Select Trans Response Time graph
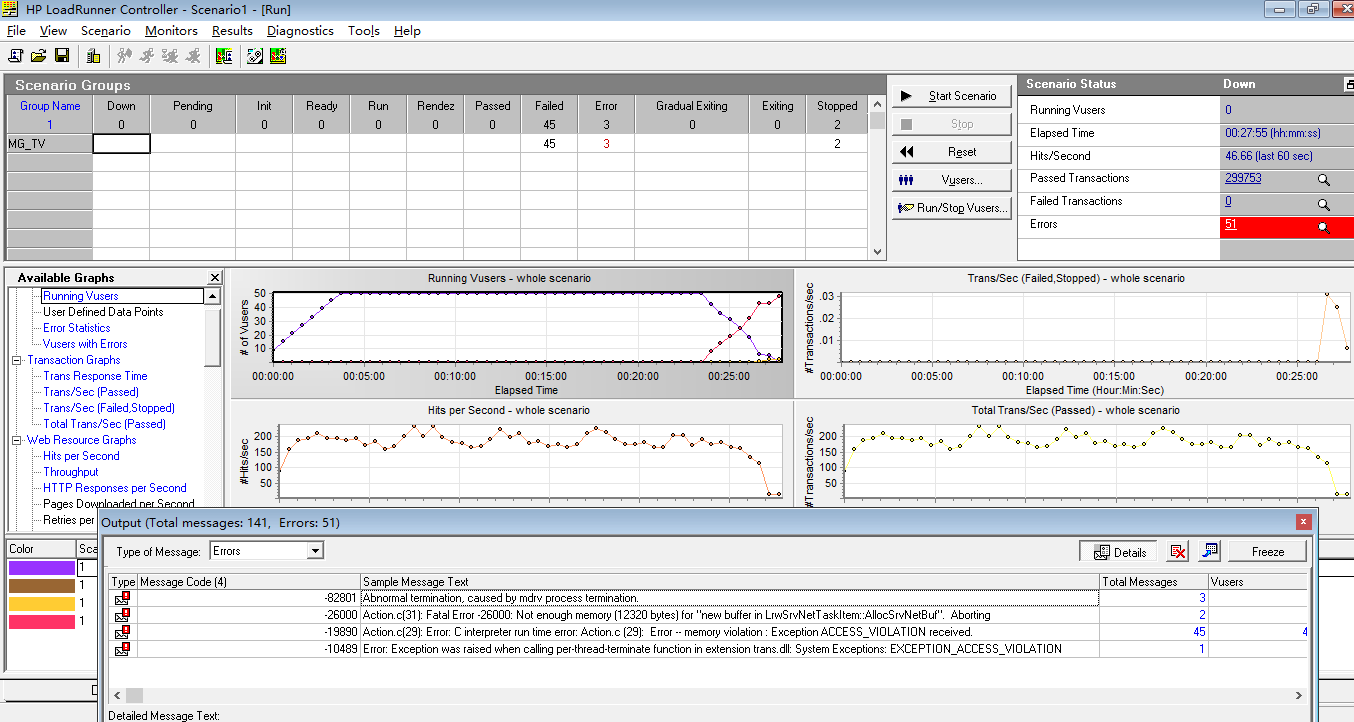 pos(95,376)
